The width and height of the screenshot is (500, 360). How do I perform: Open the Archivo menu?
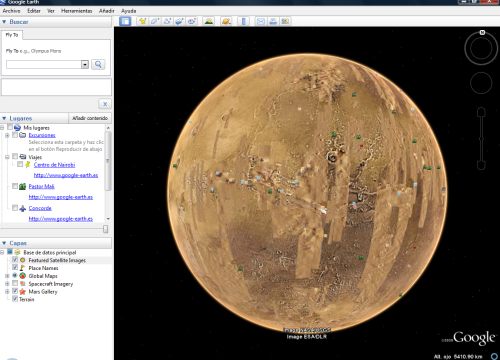click(11, 11)
